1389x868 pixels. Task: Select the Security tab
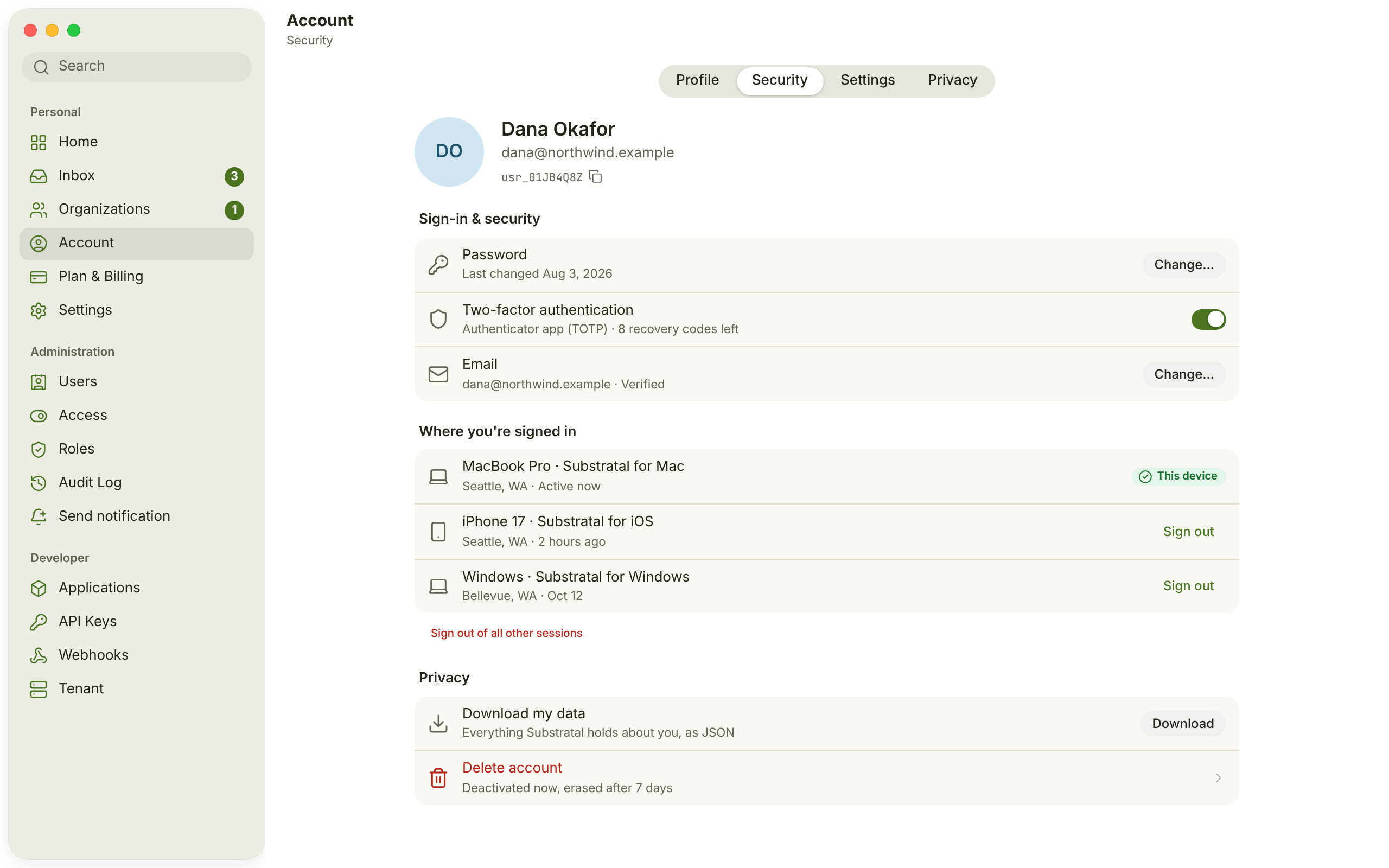click(780, 80)
